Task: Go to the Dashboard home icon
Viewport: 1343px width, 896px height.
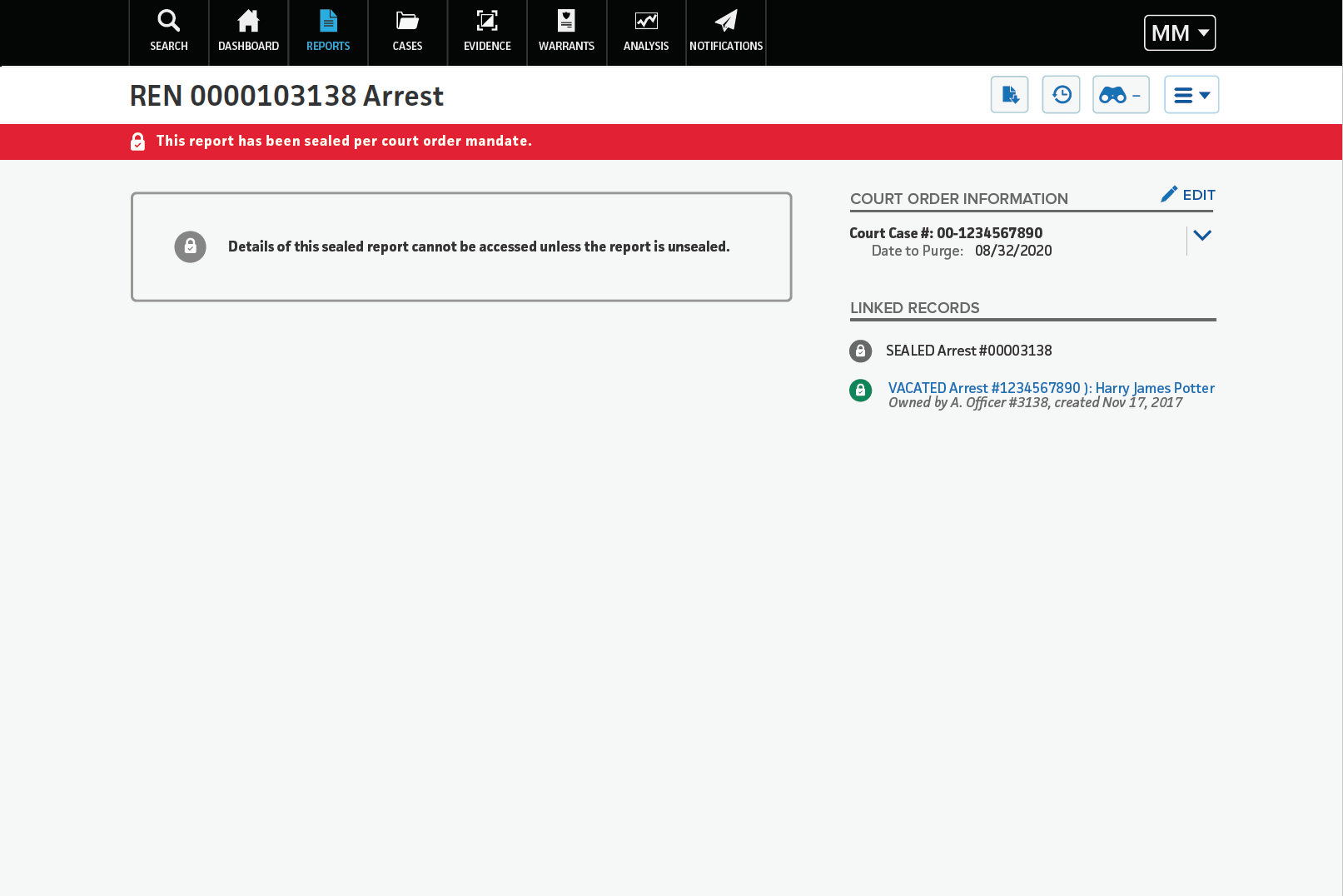Action: pos(248,32)
